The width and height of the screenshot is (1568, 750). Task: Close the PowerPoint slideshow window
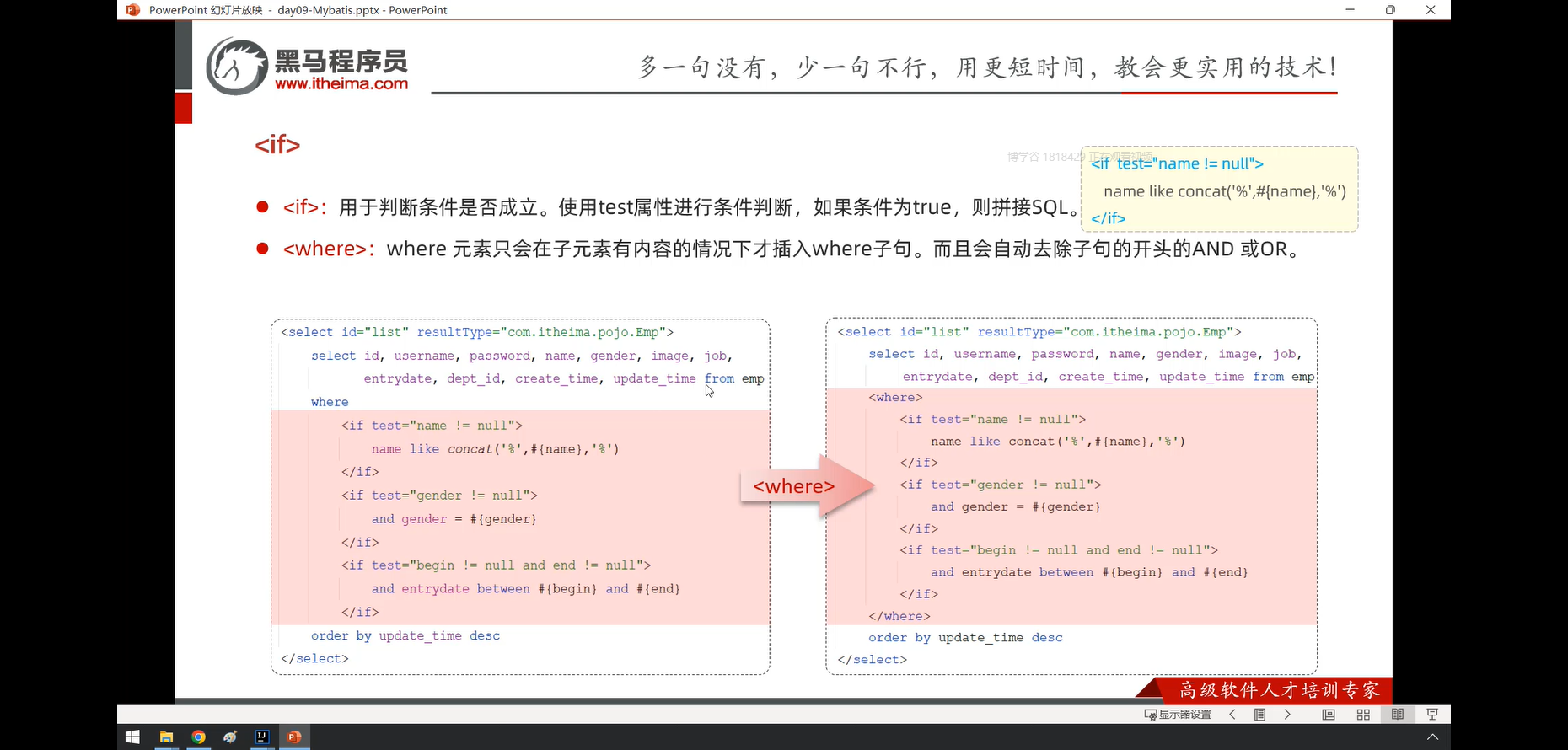coord(1431,10)
